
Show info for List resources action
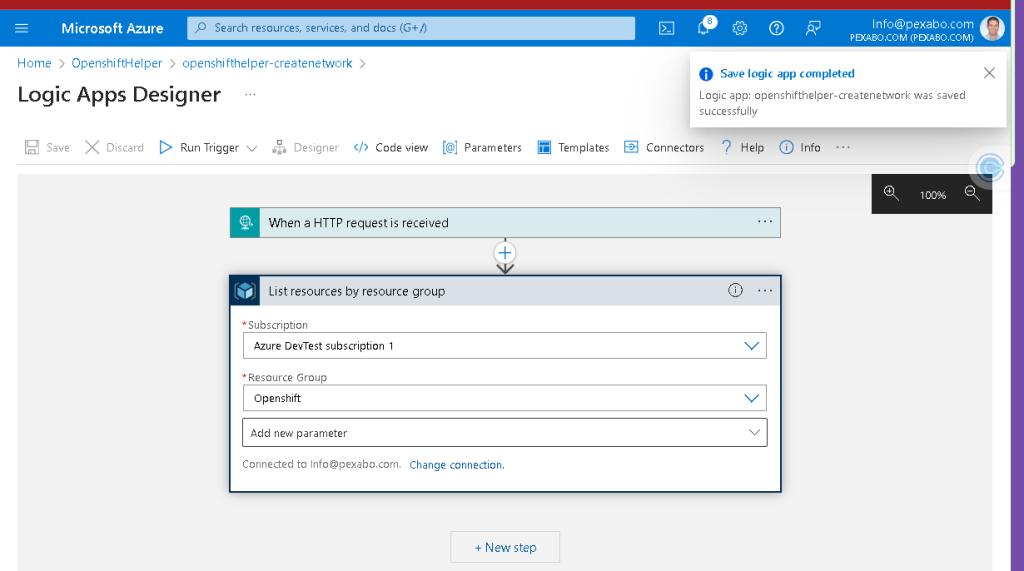735,290
